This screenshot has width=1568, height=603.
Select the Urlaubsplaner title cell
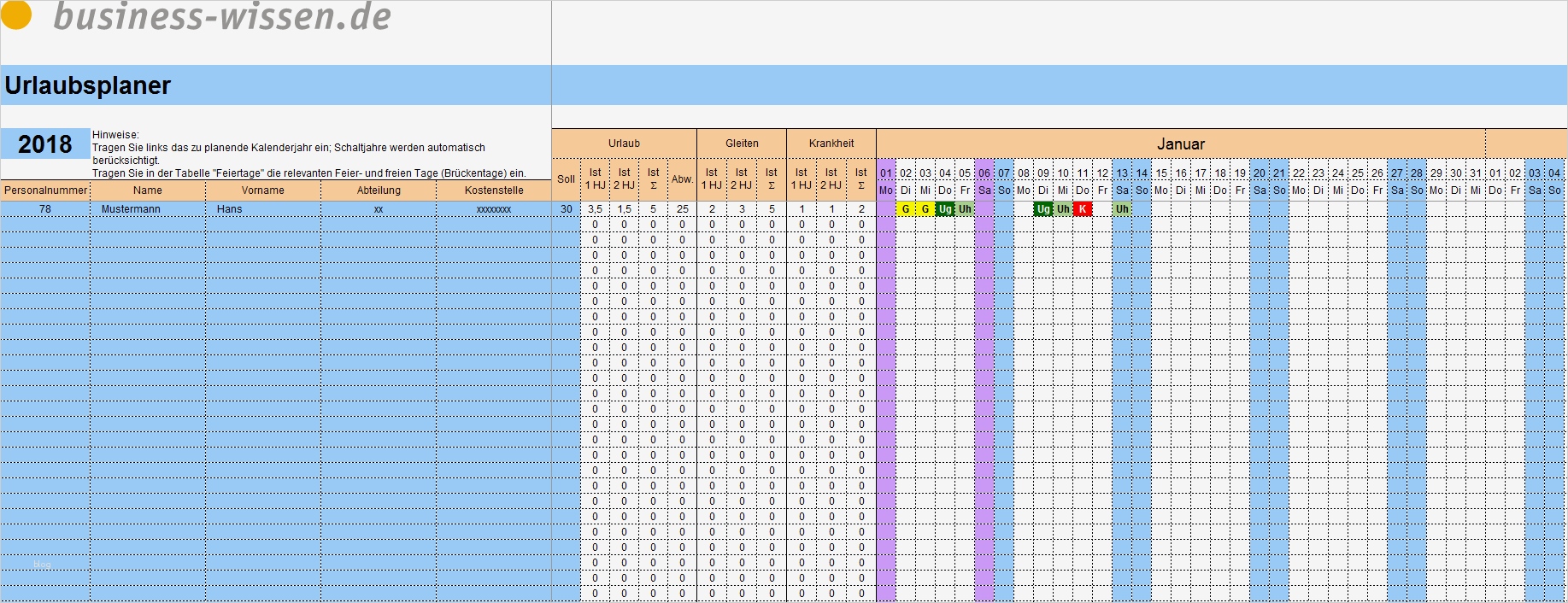click(276, 85)
